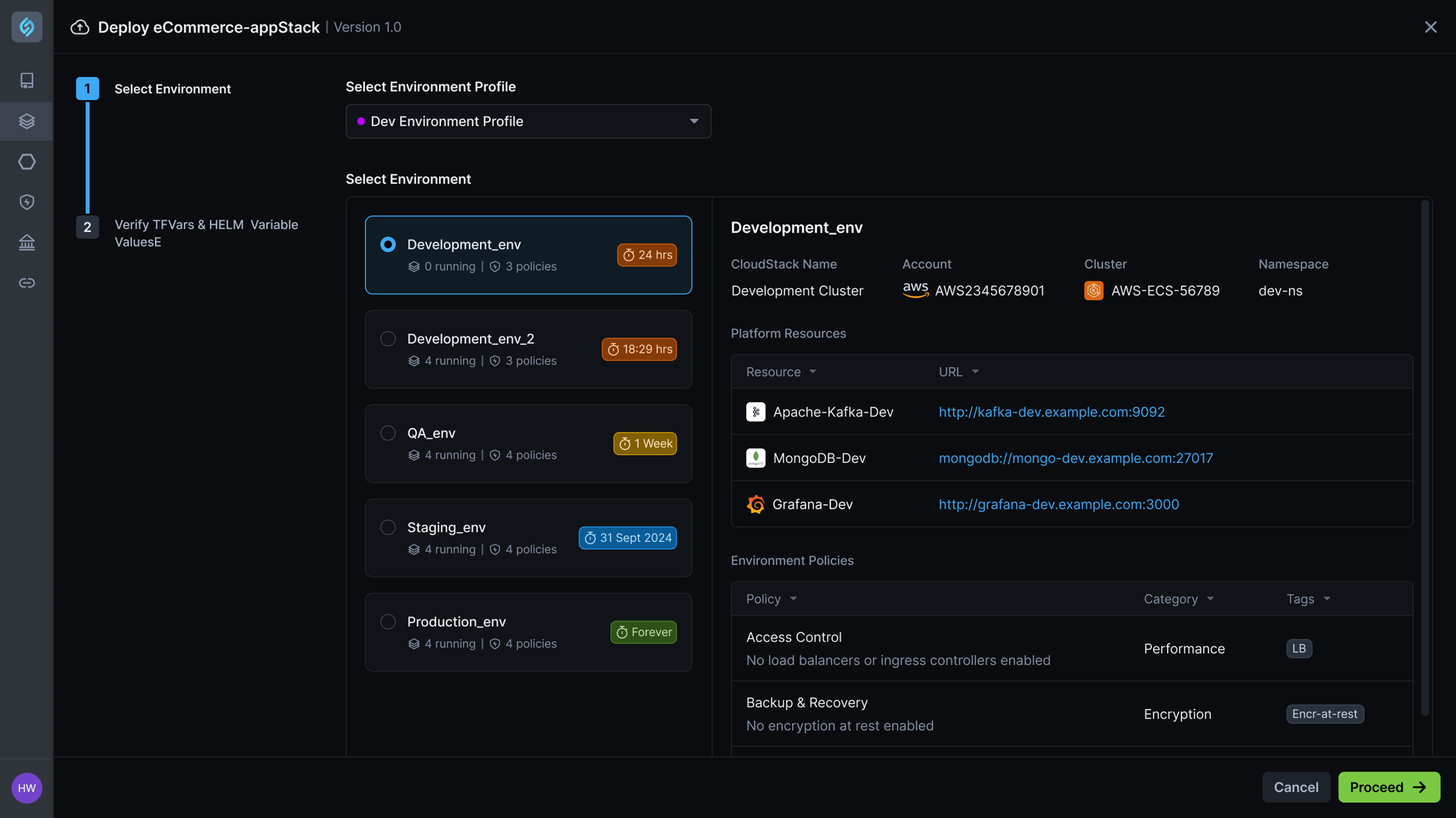Click the app logo in the sidebar
The image size is (1456, 818).
coord(27,27)
